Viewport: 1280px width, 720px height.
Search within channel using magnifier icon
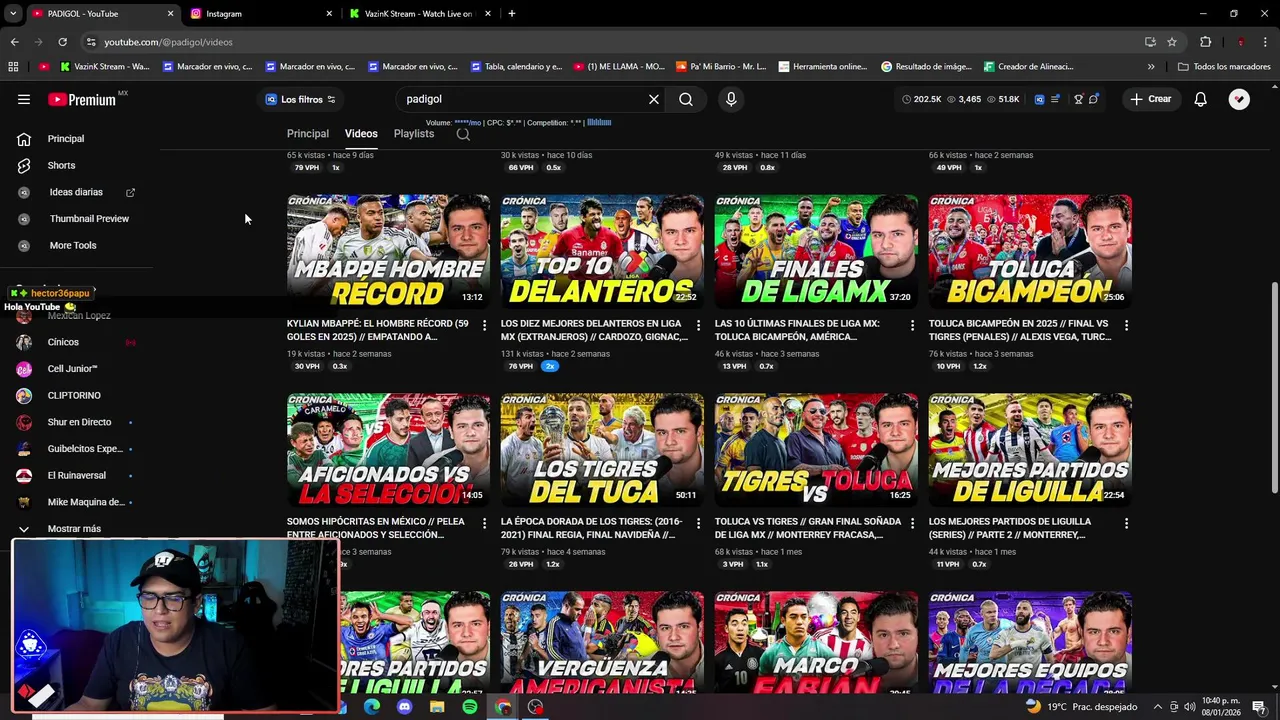(463, 134)
